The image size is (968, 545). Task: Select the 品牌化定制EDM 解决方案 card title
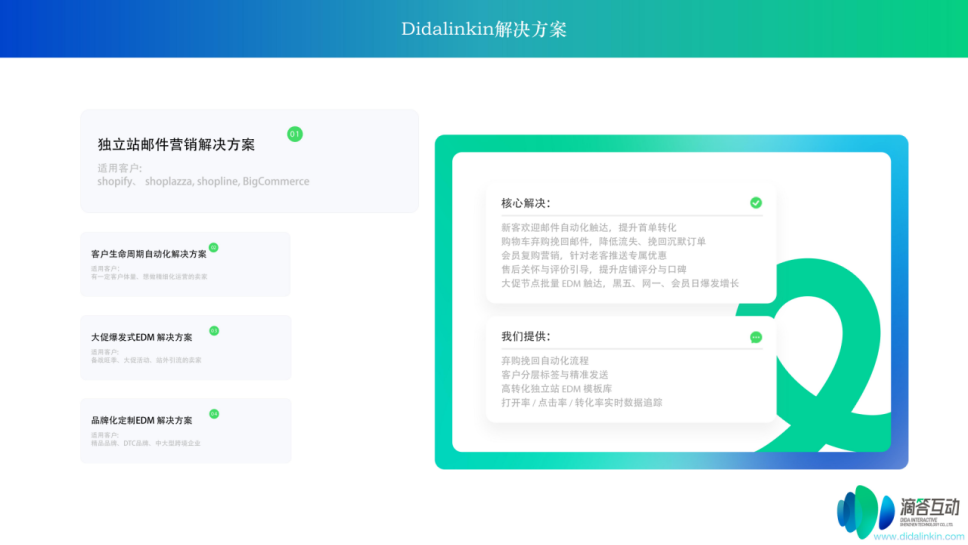pyautogui.click(x=141, y=420)
